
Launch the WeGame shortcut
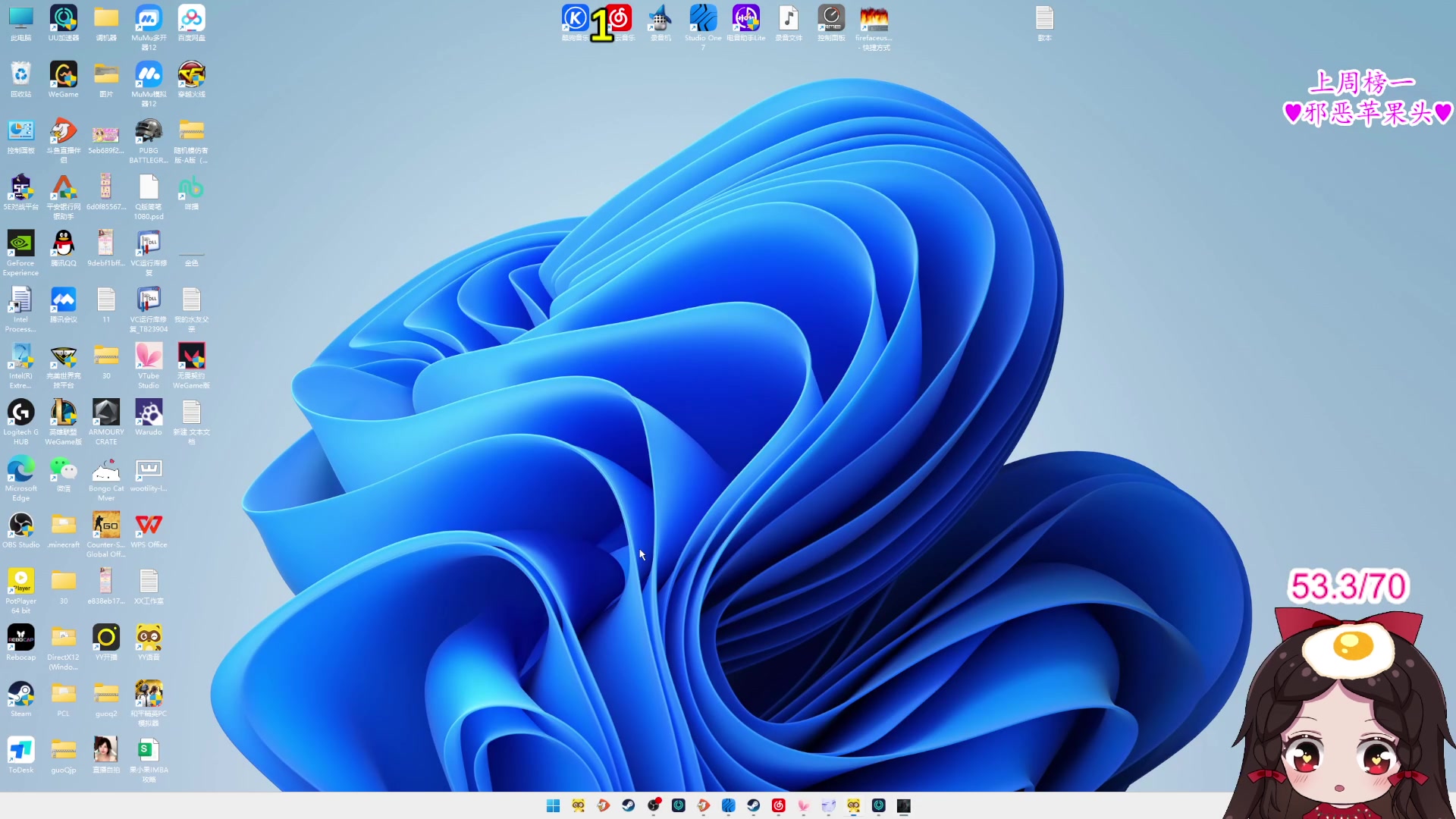click(64, 79)
